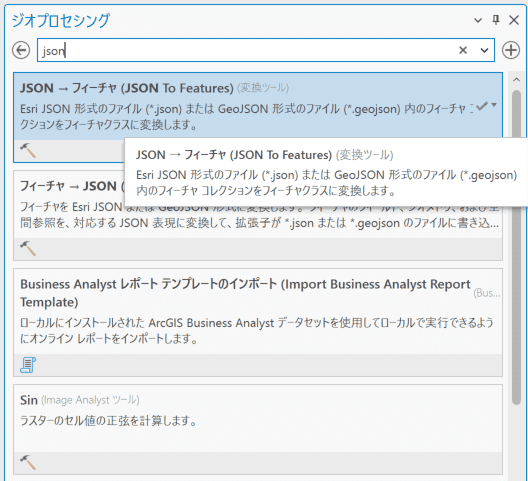The height and width of the screenshot is (481, 528).
Task: Open dropdown arrow on JSON To Features result
Action: point(494,105)
